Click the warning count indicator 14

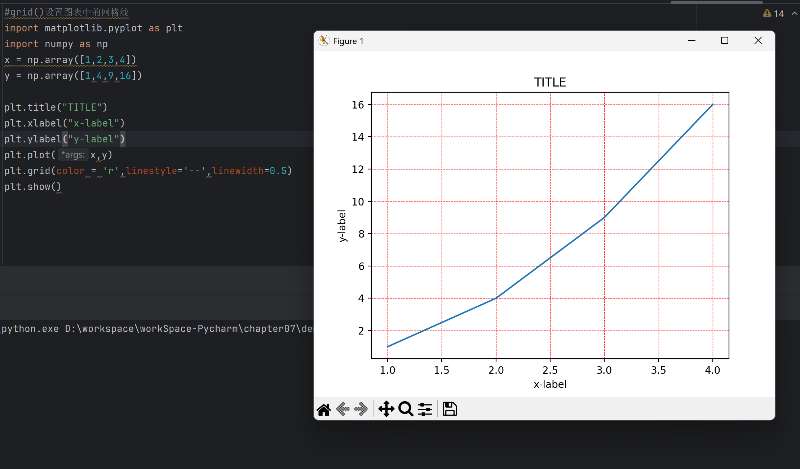click(x=773, y=14)
